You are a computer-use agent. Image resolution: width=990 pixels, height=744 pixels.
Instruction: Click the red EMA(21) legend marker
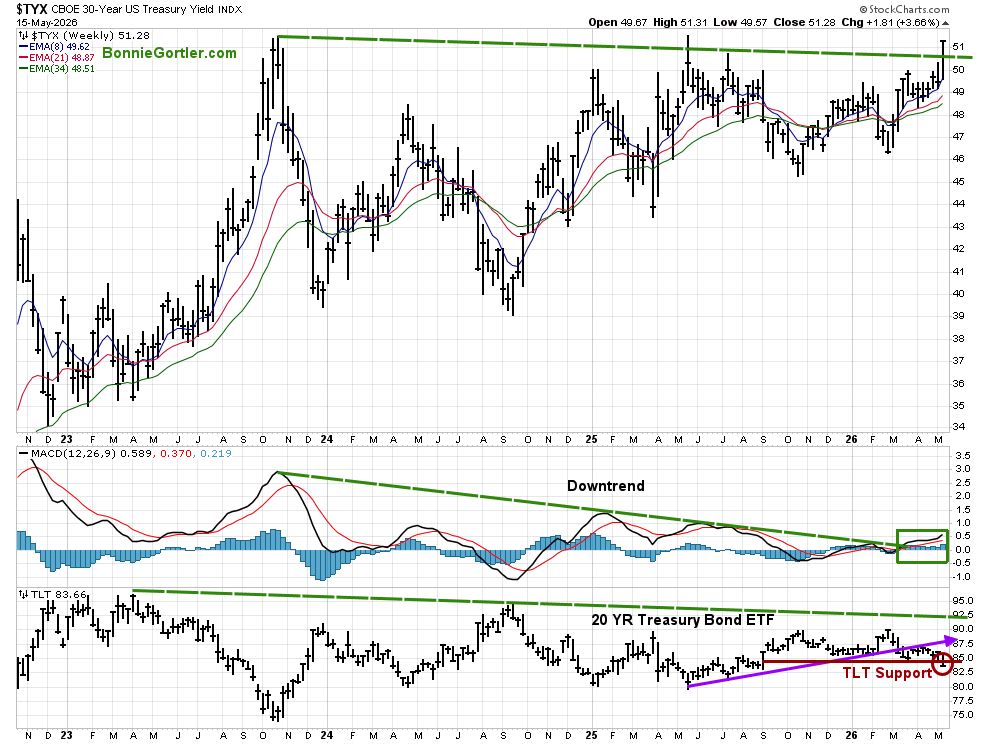(x=24, y=57)
